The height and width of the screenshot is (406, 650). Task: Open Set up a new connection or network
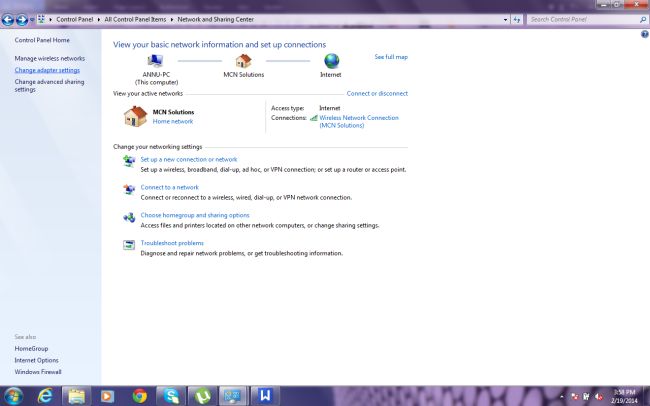(x=189, y=159)
